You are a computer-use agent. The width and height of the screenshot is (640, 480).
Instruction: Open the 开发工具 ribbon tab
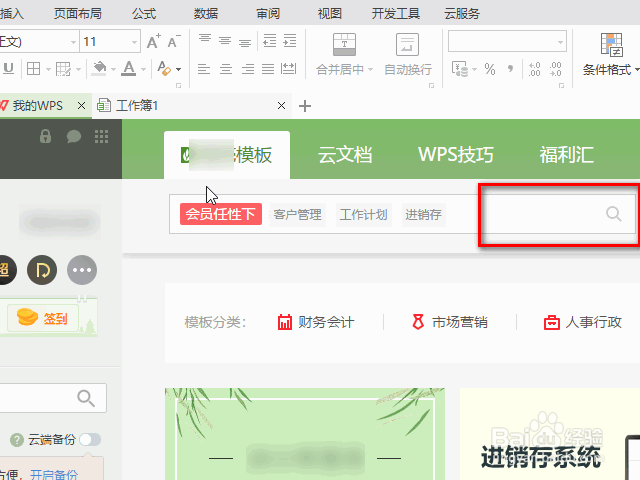click(x=396, y=13)
